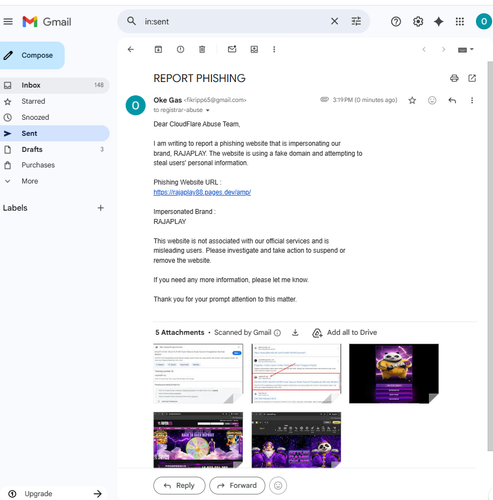Create a new label plus icon
The height and width of the screenshot is (500, 493).
(101, 208)
